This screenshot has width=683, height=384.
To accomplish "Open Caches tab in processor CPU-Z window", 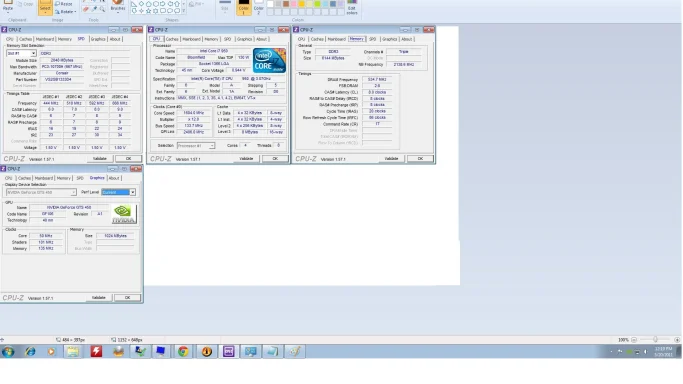I will click(172, 39).
